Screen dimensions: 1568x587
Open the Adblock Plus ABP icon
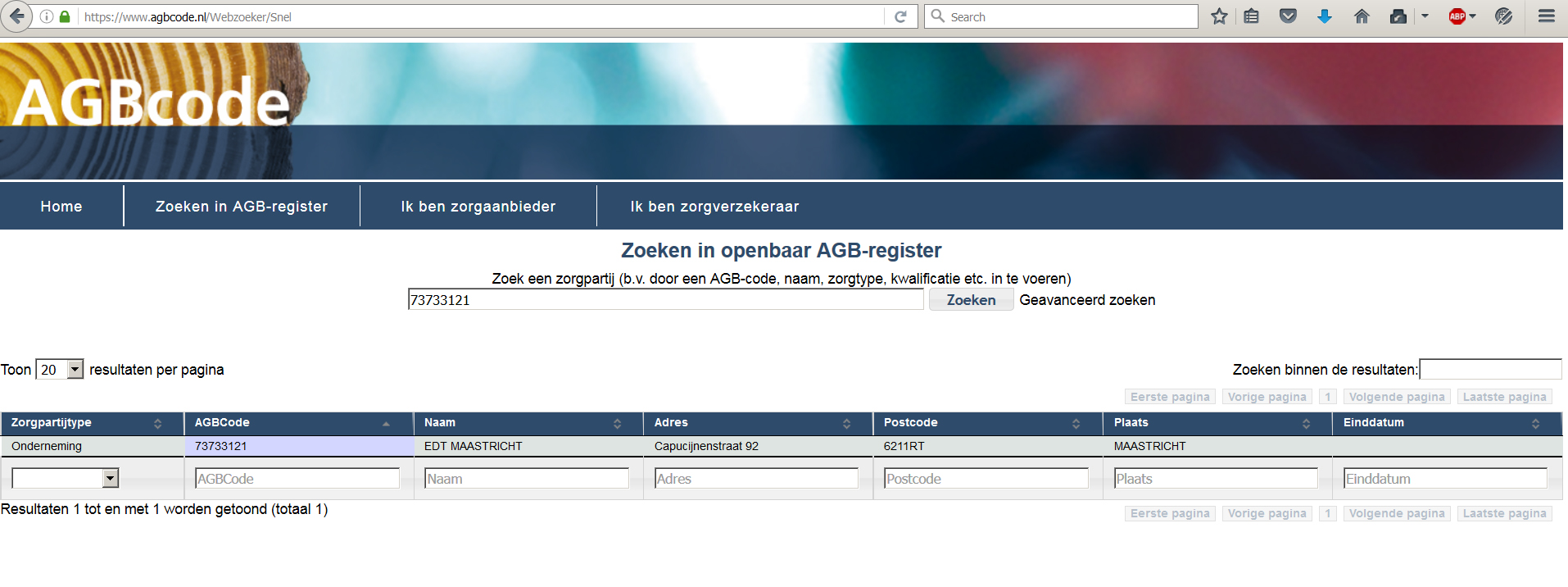[x=1457, y=16]
